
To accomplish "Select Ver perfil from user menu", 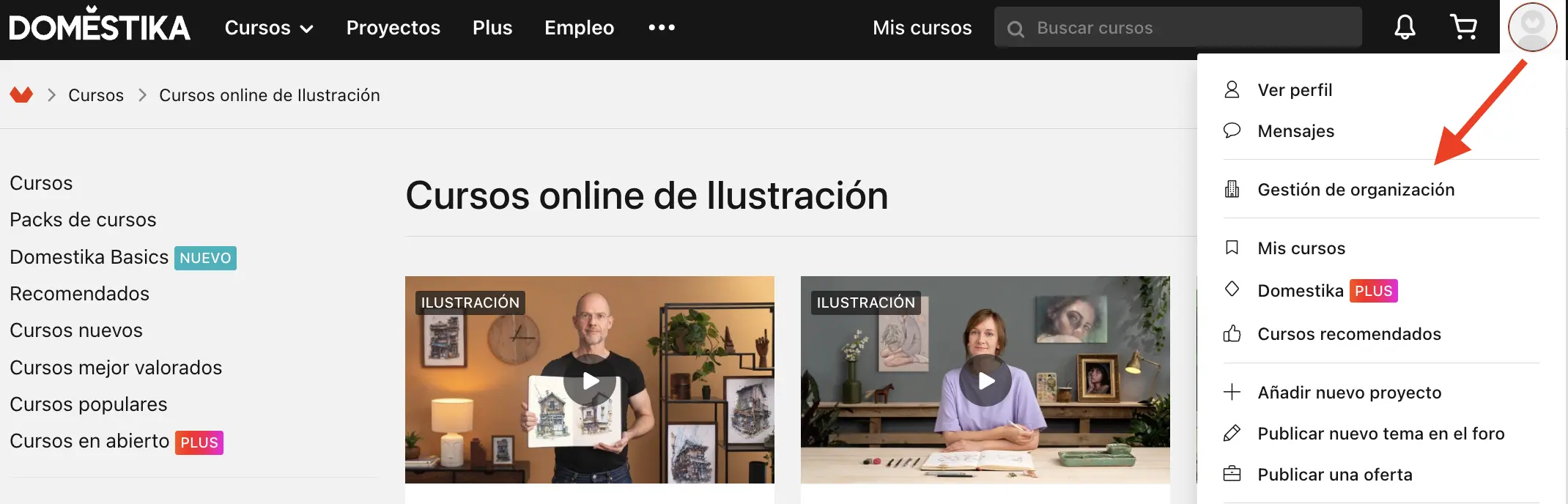I will [1295, 90].
